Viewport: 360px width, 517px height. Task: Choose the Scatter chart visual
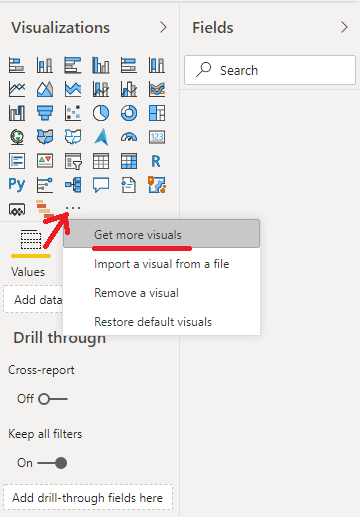click(73, 113)
